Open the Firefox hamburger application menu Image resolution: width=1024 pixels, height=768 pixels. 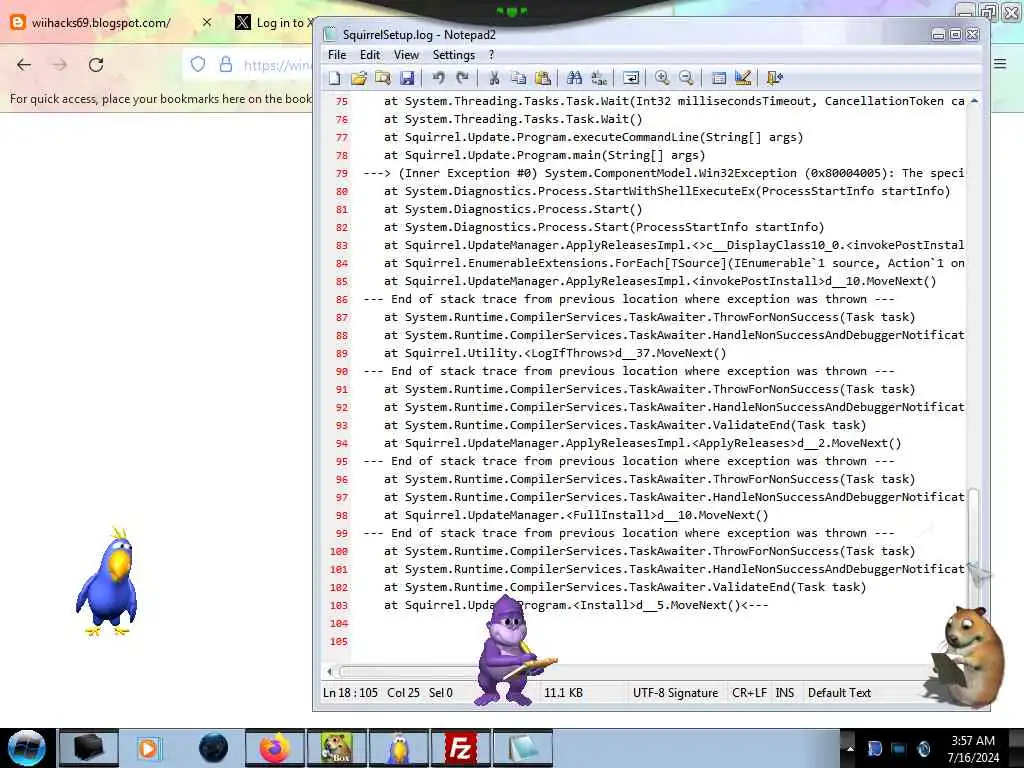point(1000,64)
